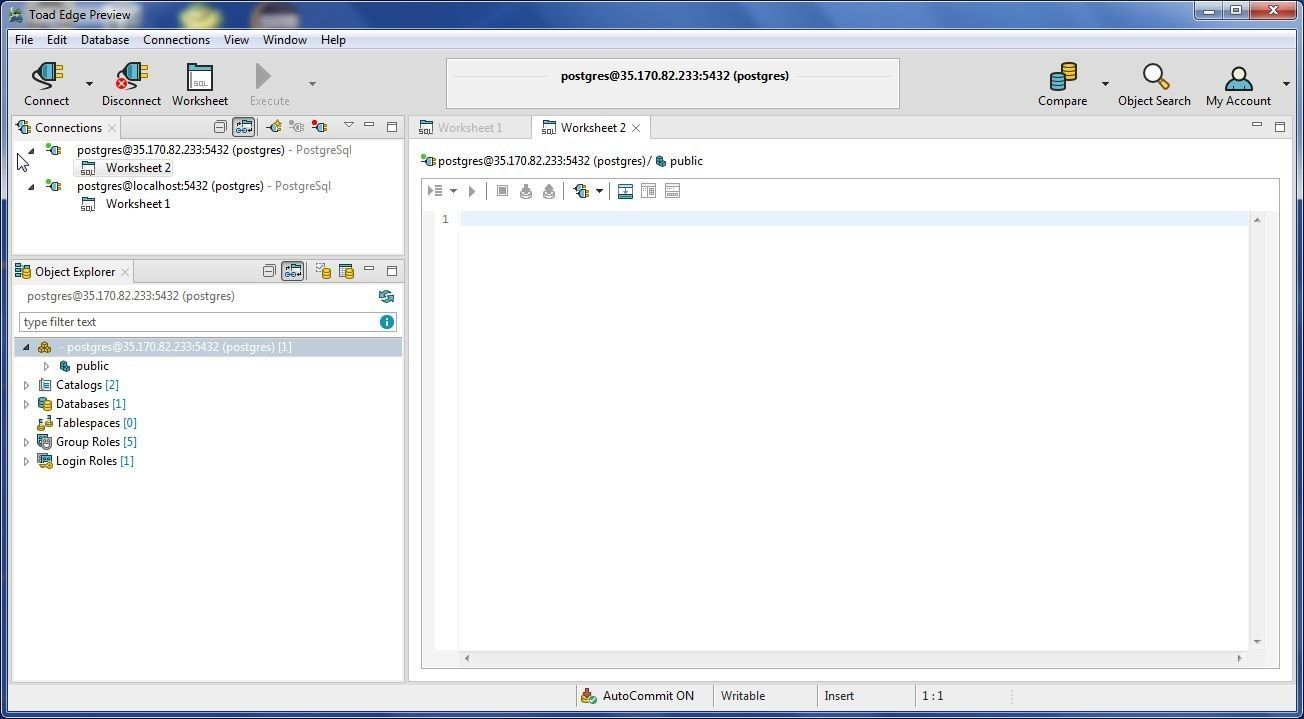
Task: Collapse all in the Connections panel
Action: coord(220,127)
